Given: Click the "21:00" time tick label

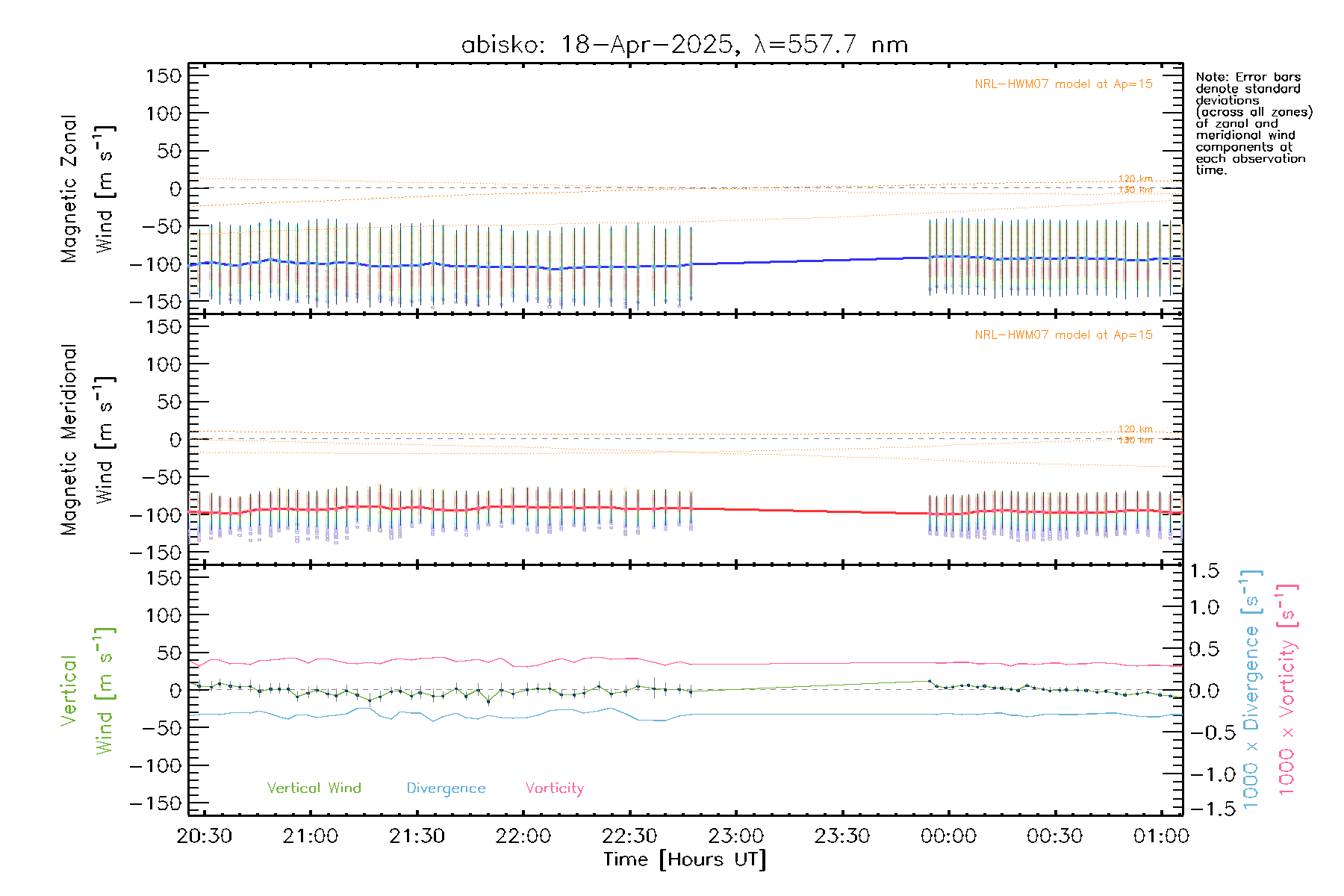Looking at the screenshot, I should coord(311,836).
